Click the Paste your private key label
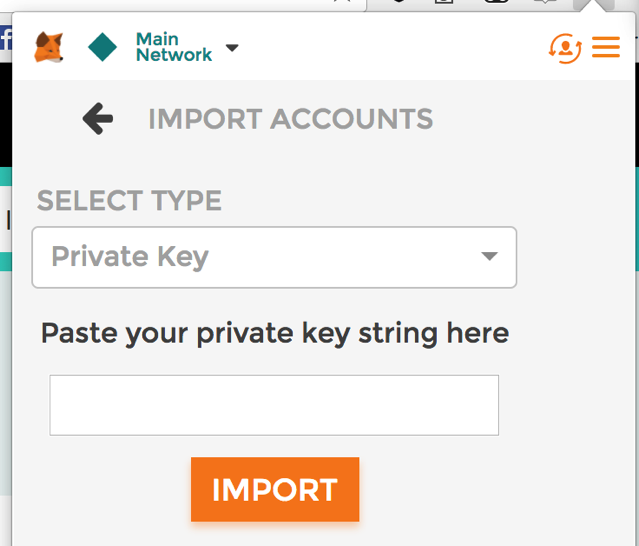The width and height of the screenshot is (639, 546). 275,334
